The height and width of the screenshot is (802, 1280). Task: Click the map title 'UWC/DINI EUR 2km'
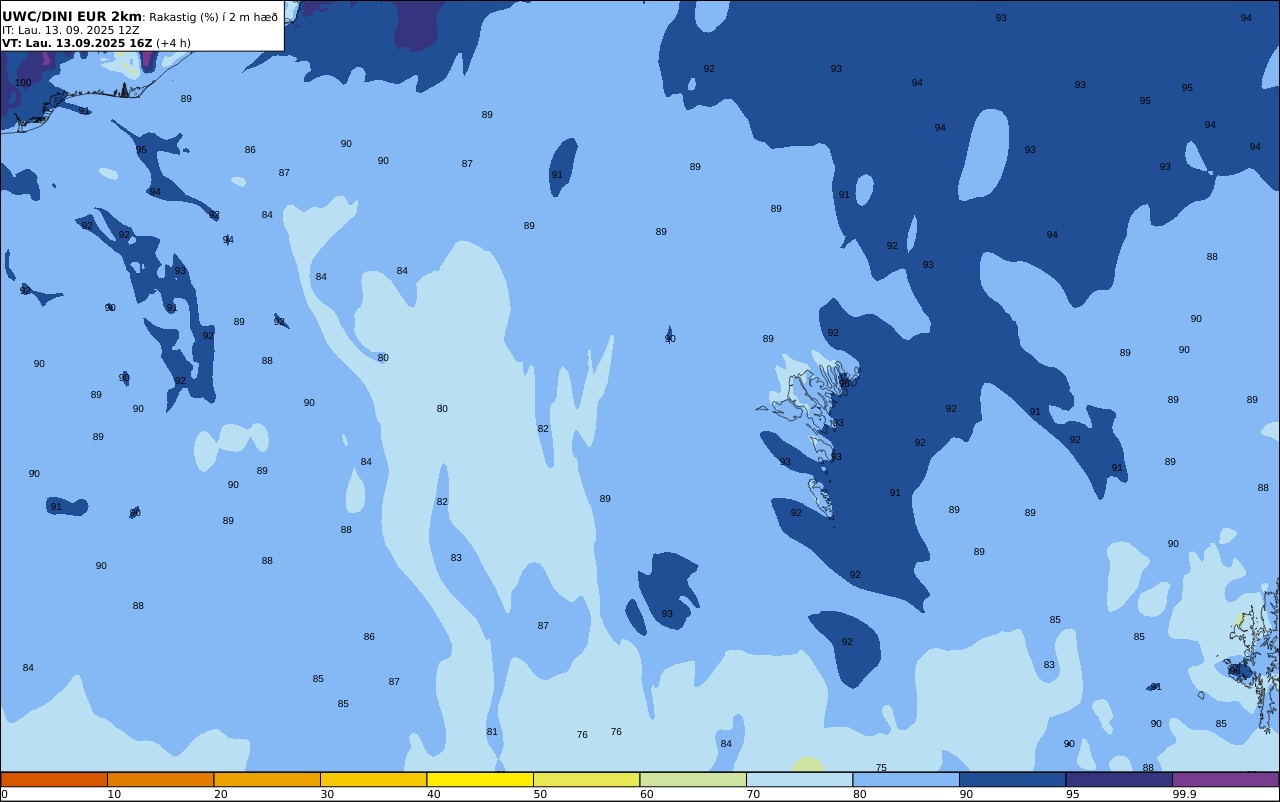click(x=72, y=17)
